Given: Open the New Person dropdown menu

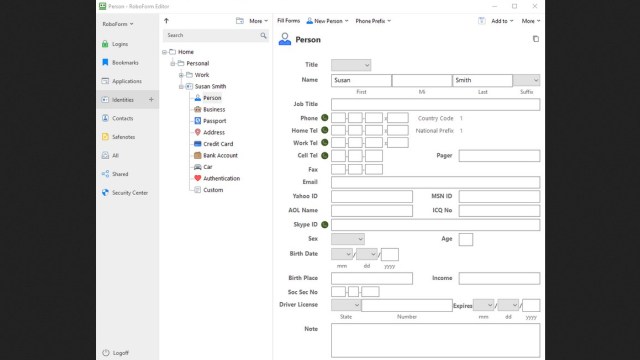Looking at the screenshot, I should pos(327,21).
